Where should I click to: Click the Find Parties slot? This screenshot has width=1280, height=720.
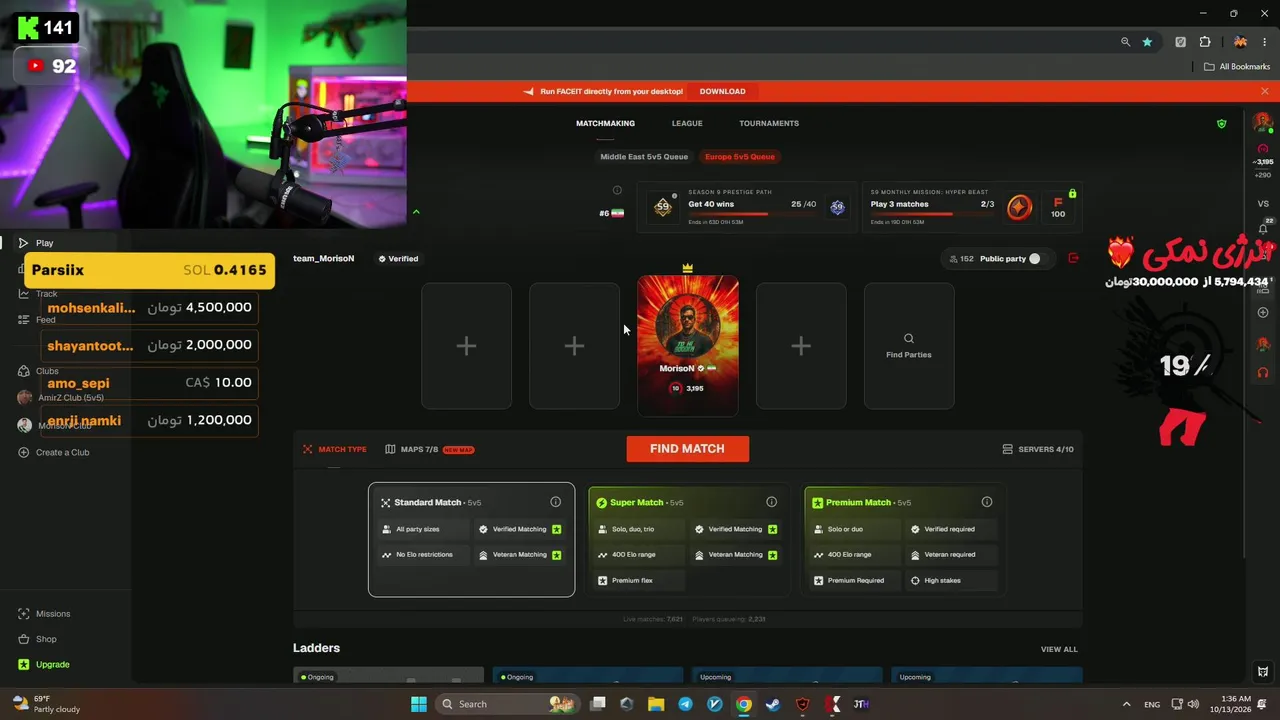[x=909, y=346]
